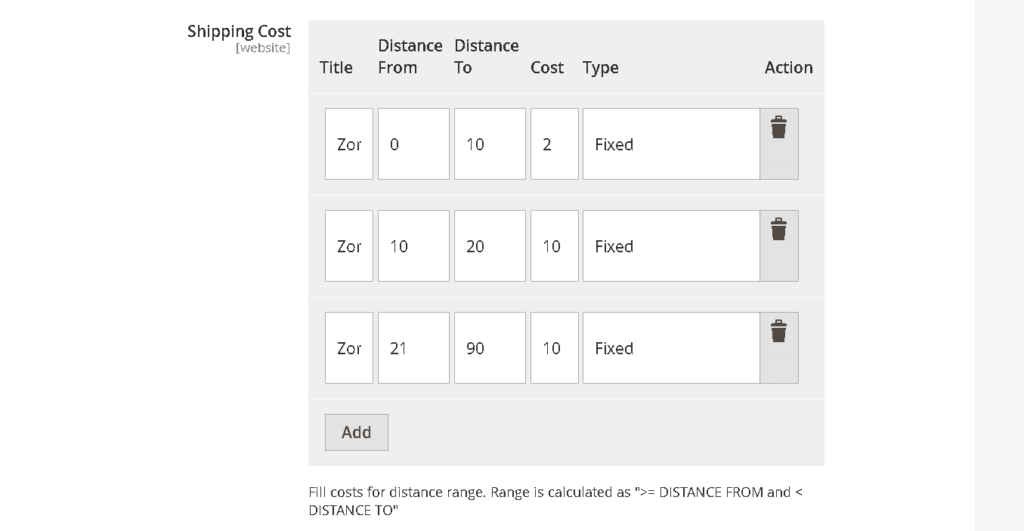This screenshot has height=531, width=1024.
Task: Click Distance From field showing 0
Action: (413, 144)
